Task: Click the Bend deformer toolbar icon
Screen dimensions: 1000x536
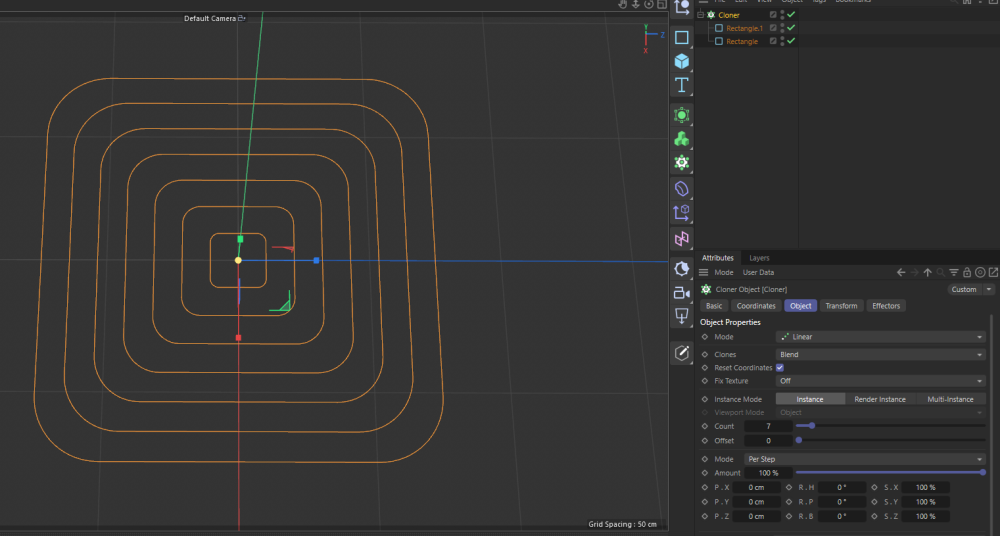Action: 681,189
